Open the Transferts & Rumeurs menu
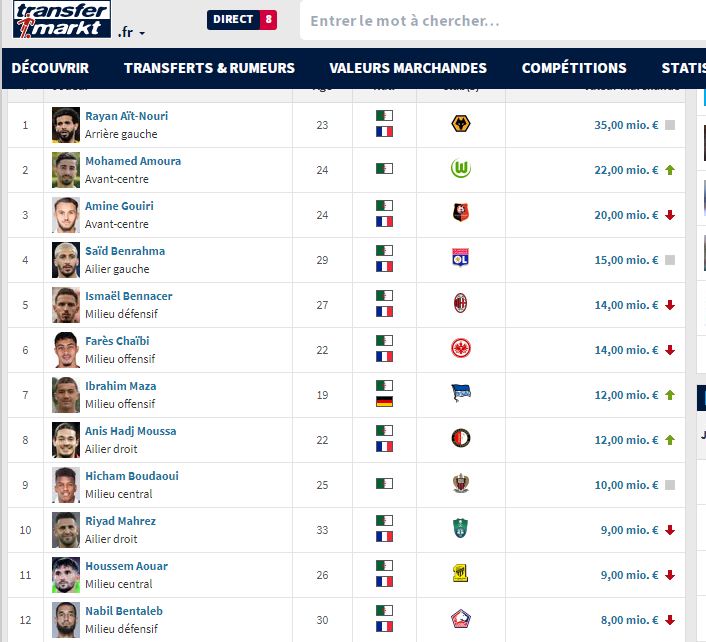The width and height of the screenshot is (706, 642). [209, 68]
